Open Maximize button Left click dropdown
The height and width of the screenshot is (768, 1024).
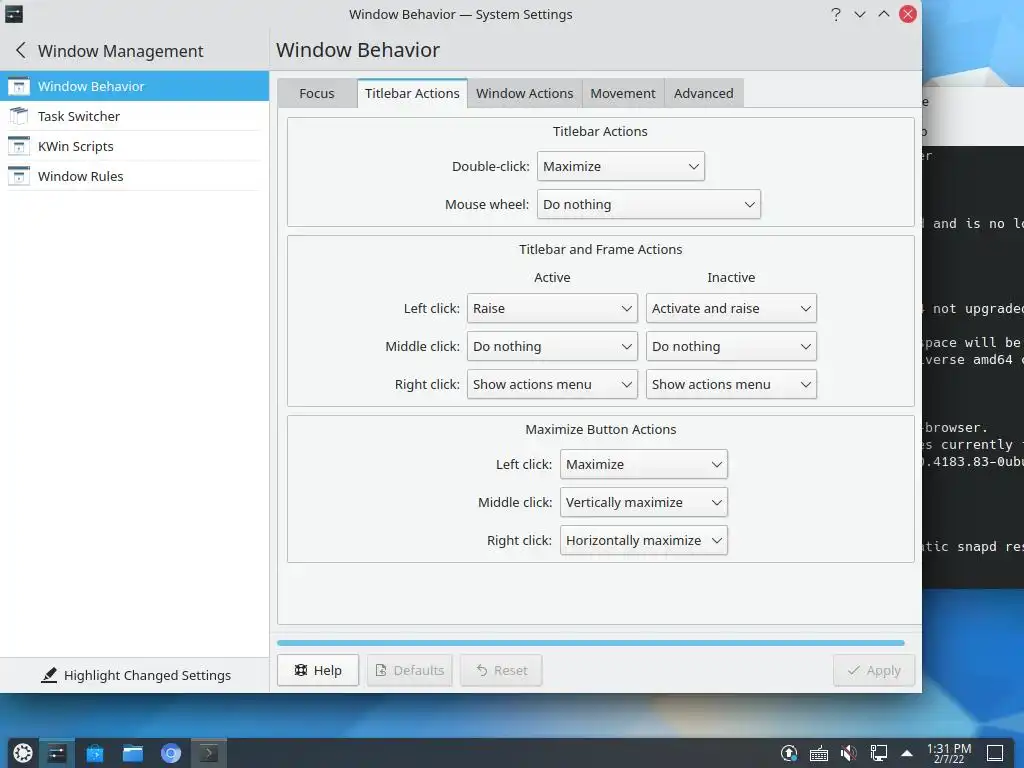point(643,464)
